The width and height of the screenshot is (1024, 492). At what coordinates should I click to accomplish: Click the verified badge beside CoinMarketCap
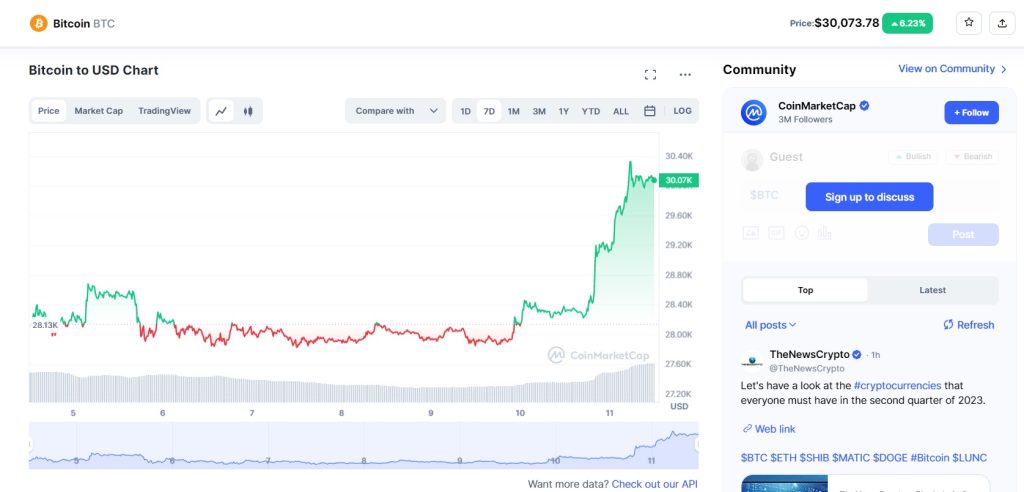(x=864, y=106)
